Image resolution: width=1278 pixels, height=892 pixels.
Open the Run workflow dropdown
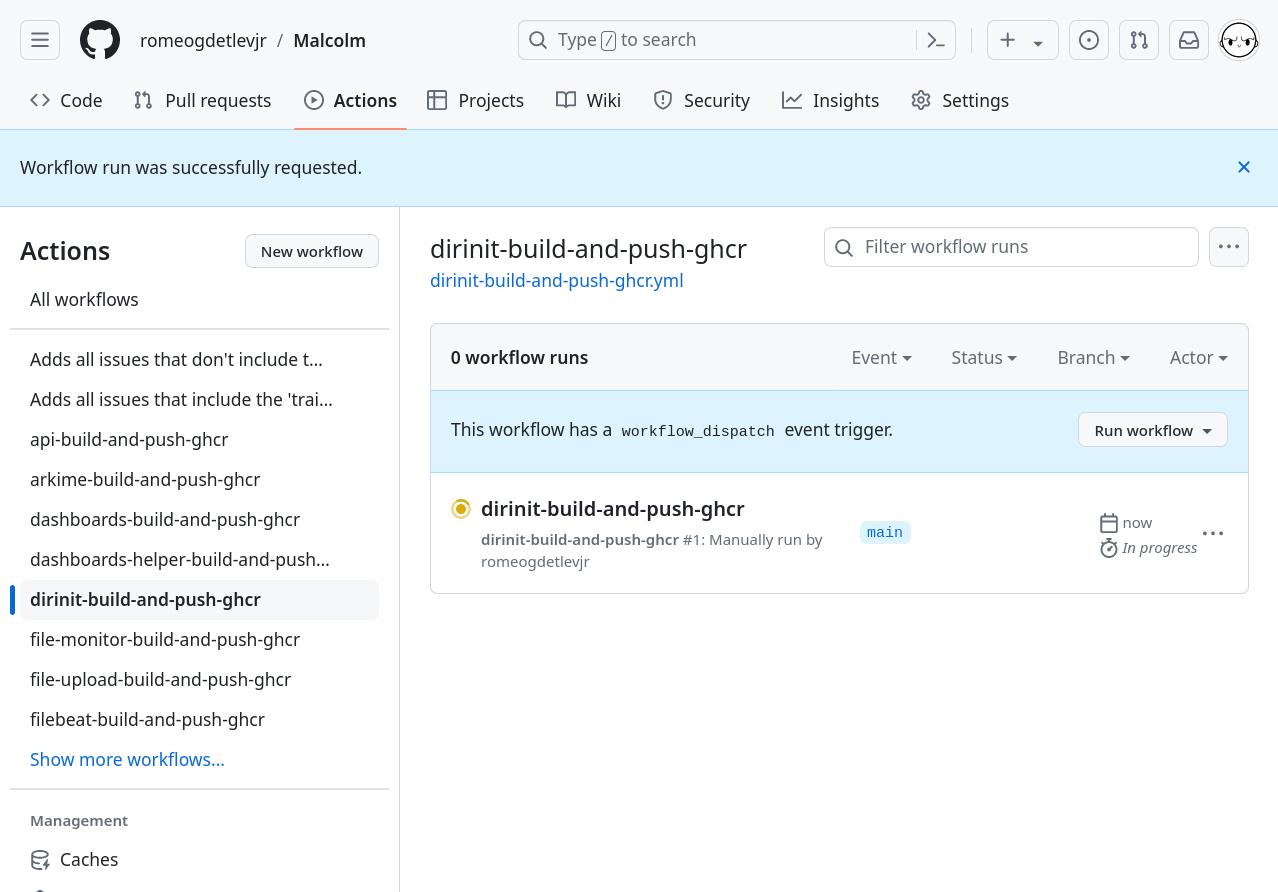pos(1153,430)
